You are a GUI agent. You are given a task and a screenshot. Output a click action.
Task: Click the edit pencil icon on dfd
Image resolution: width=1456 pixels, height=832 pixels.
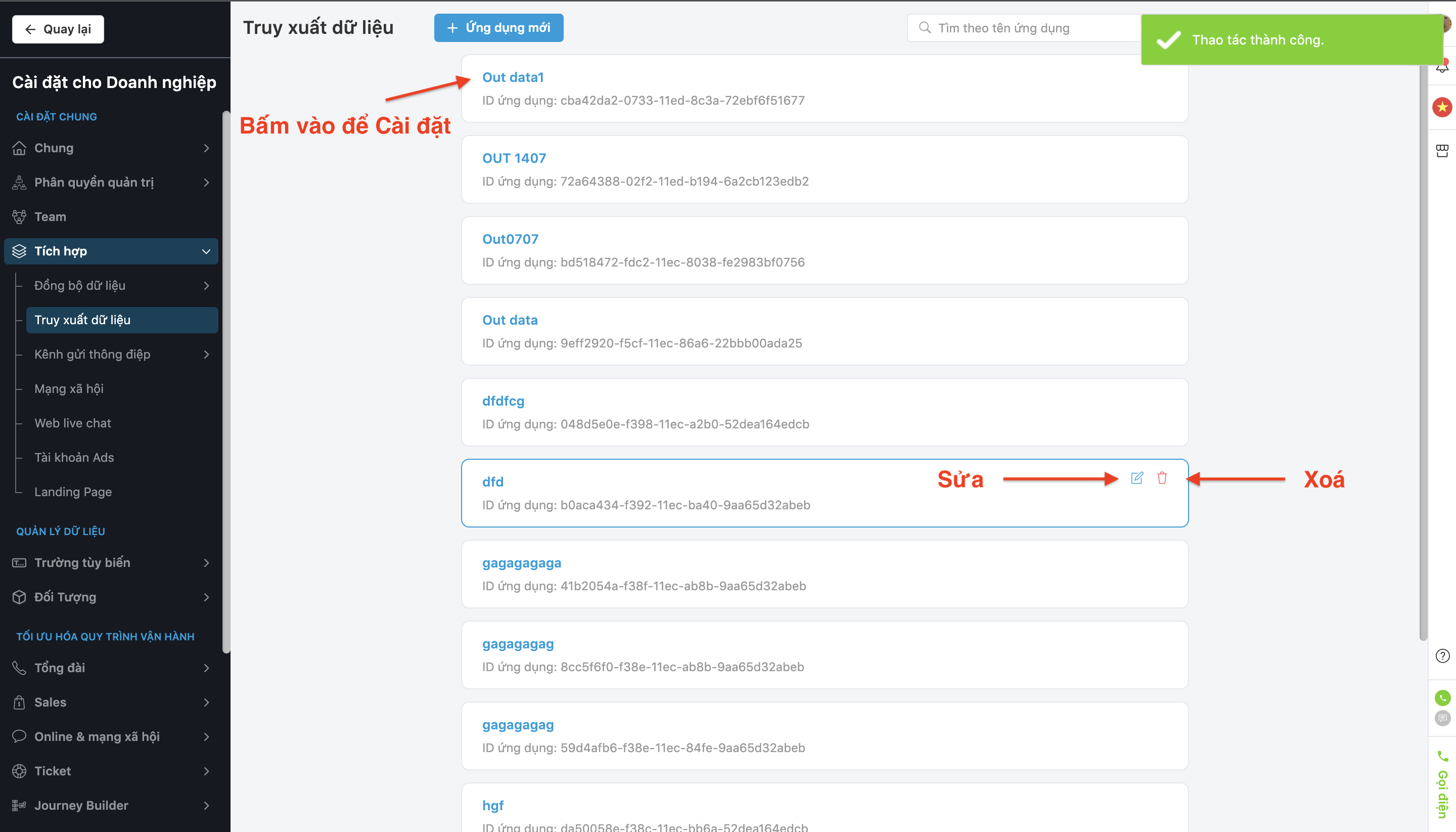coord(1136,478)
